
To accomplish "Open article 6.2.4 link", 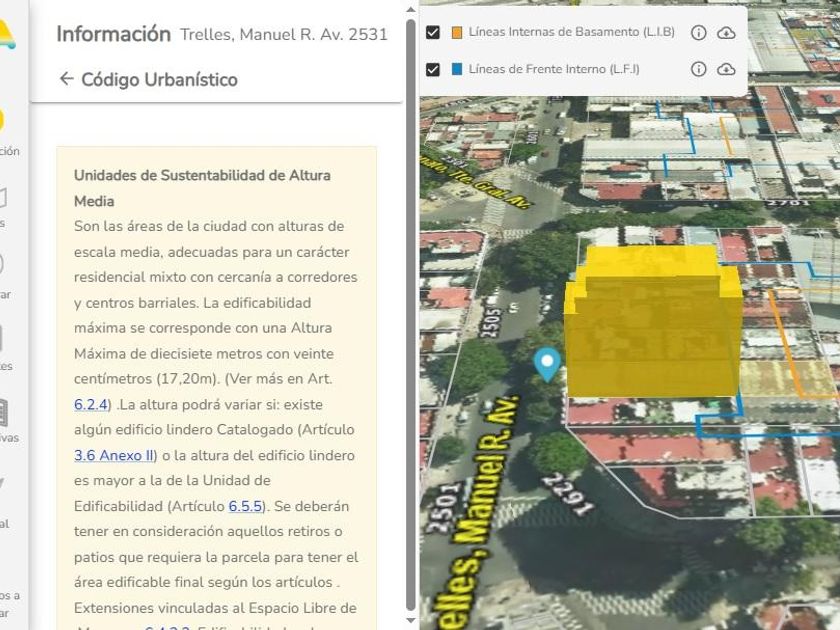I will pos(91,404).
